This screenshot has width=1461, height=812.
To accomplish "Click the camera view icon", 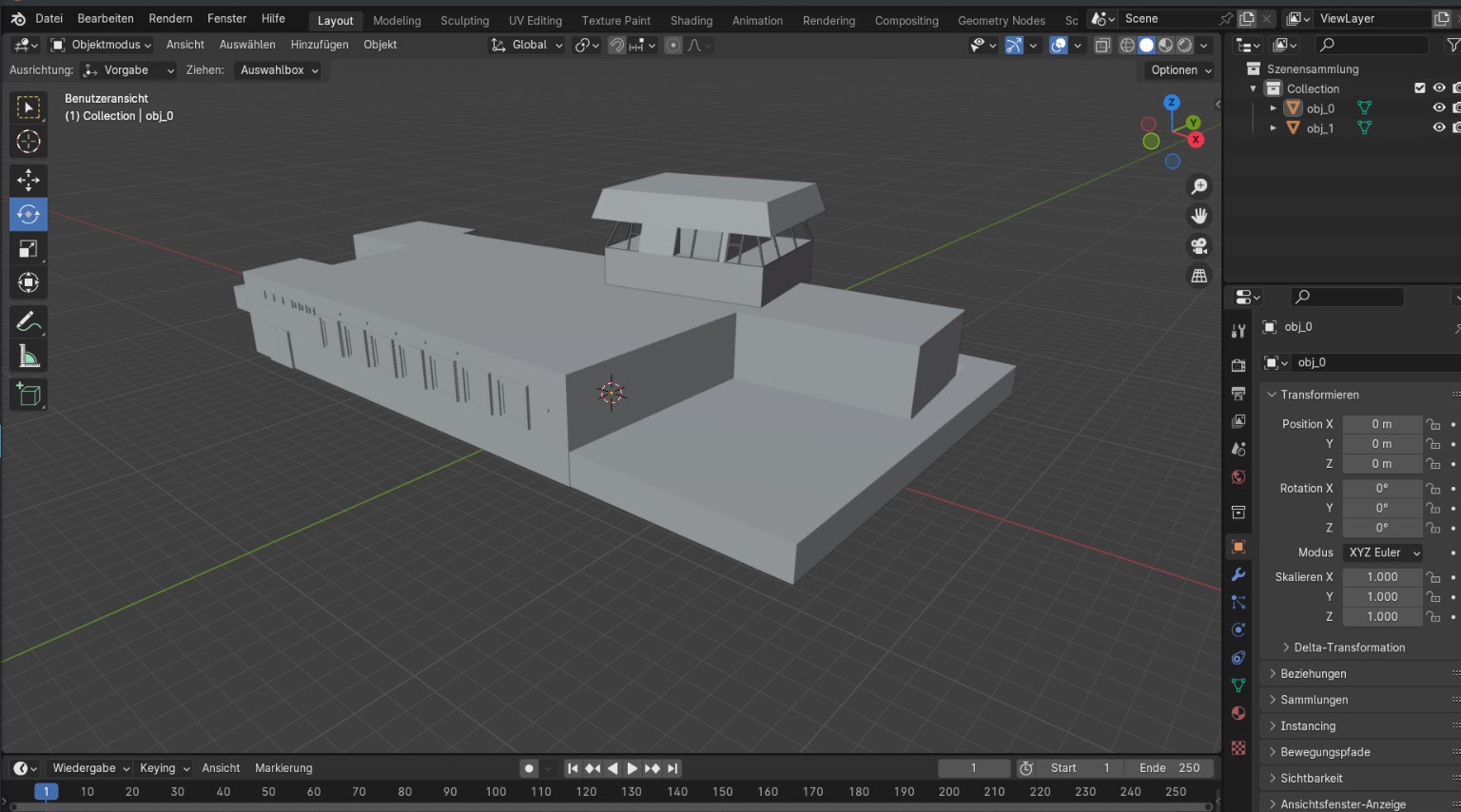I will click(x=1199, y=246).
